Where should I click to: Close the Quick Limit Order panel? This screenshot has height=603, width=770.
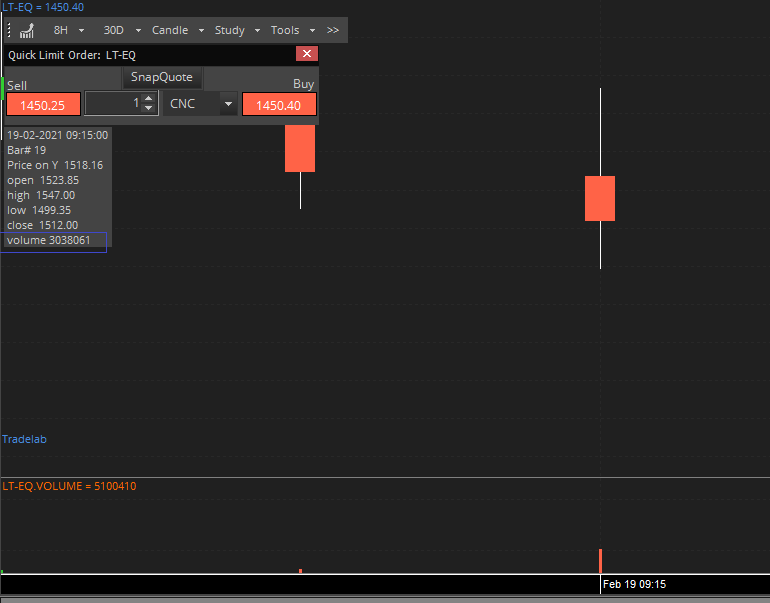click(x=307, y=54)
